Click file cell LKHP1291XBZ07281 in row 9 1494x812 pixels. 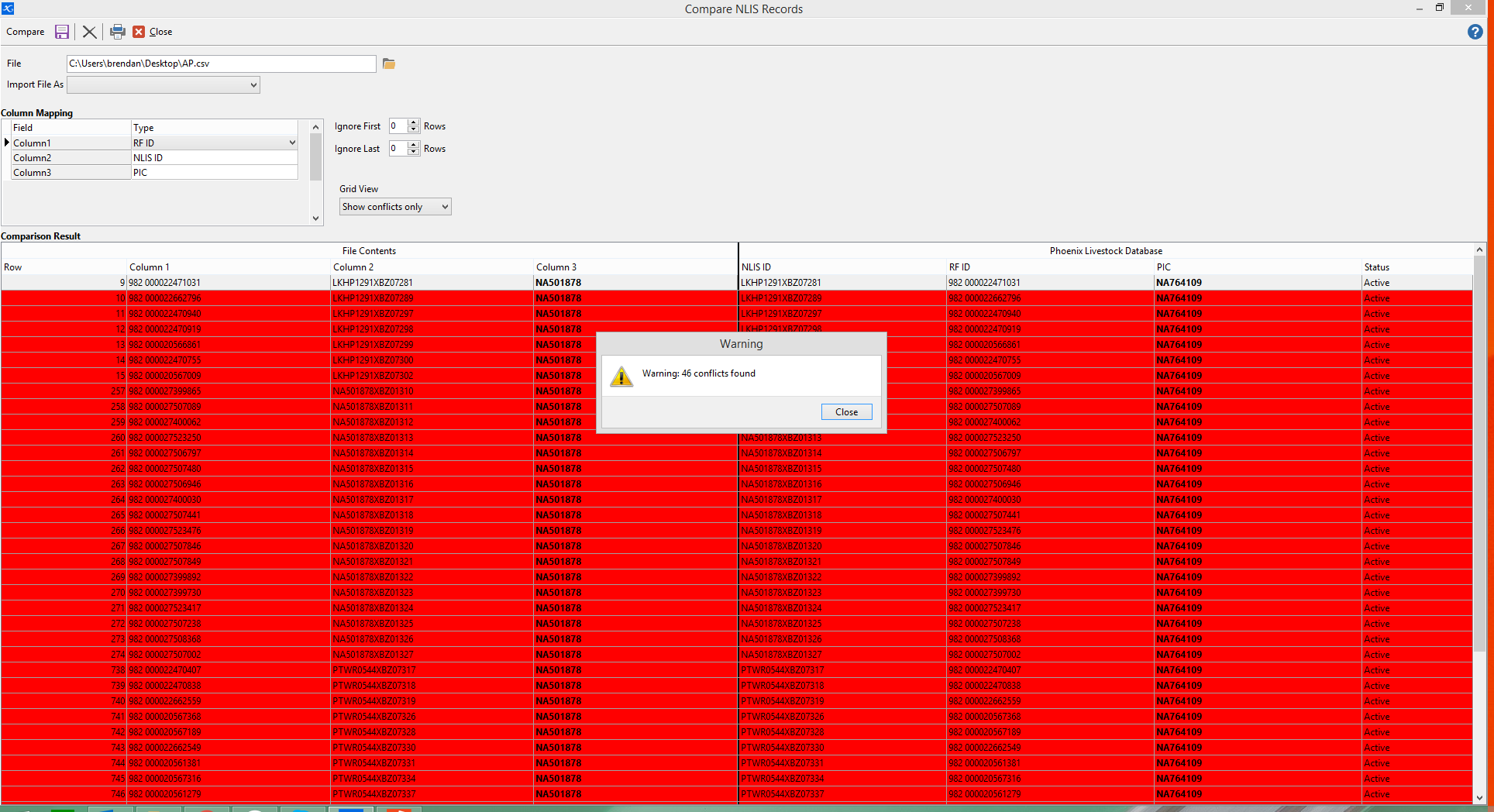pyautogui.click(x=432, y=283)
